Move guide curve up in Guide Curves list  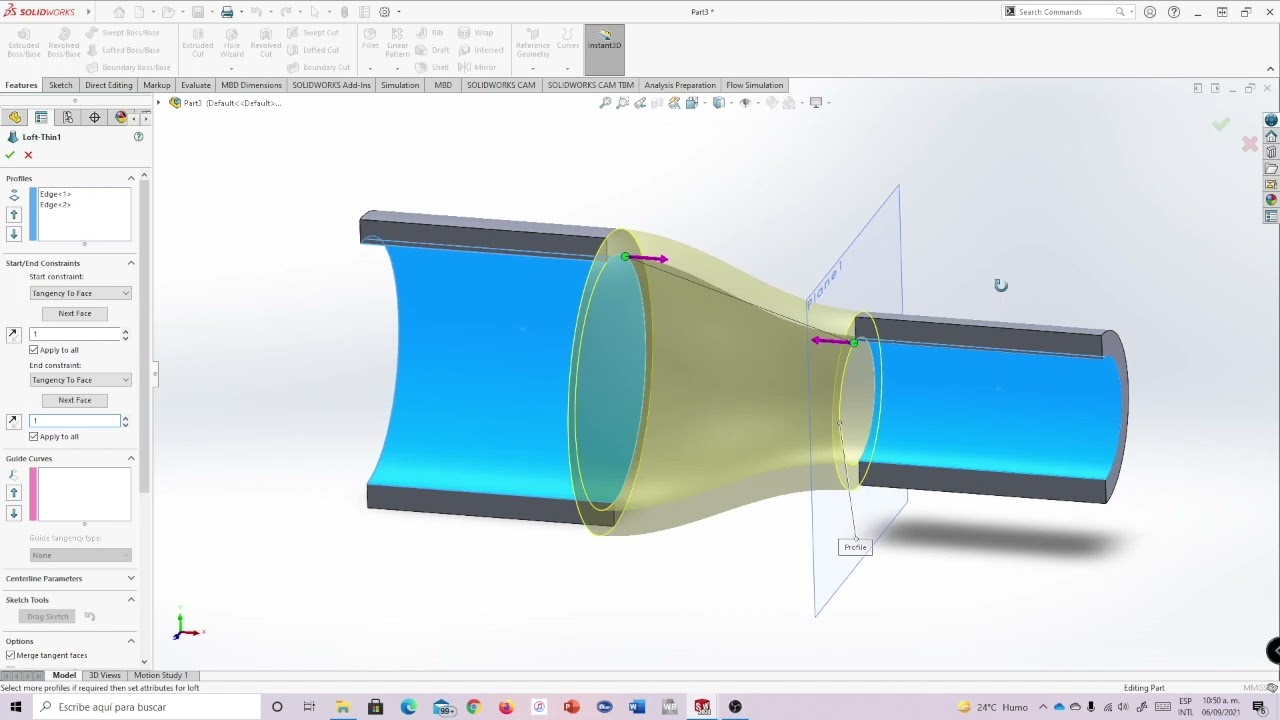pyautogui.click(x=14, y=493)
